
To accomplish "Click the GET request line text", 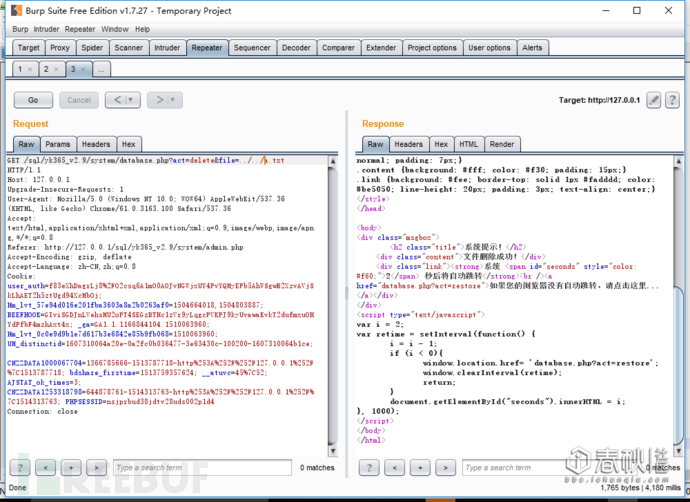I will (x=146, y=161).
